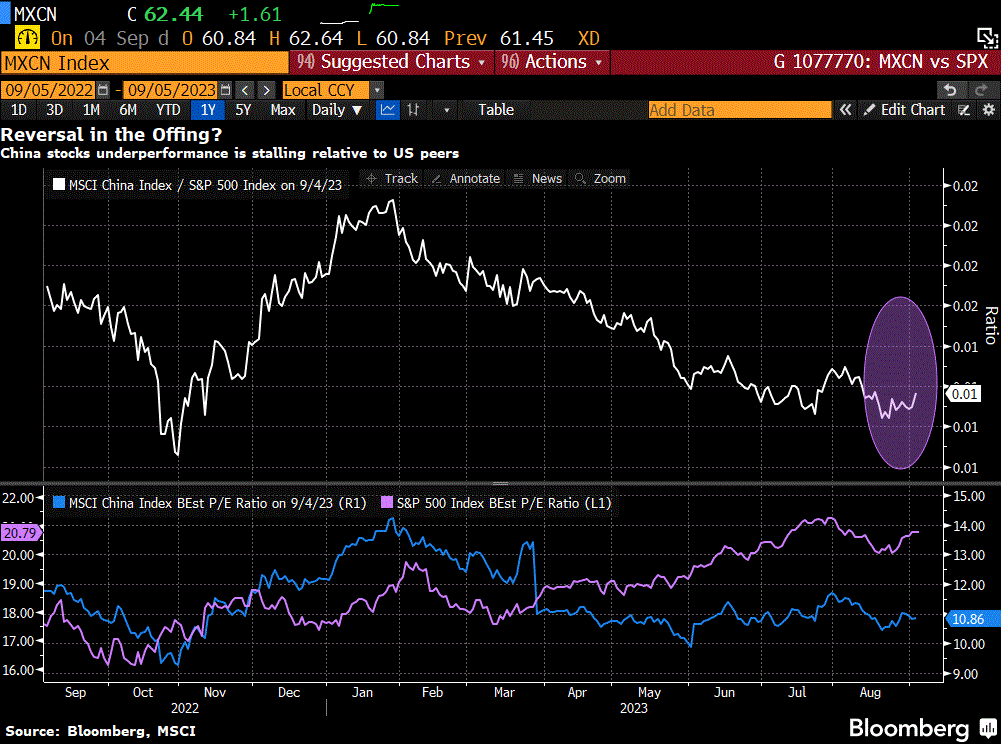This screenshot has height=744, width=1001.
Task: Select the 1M time range
Action: (91, 110)
